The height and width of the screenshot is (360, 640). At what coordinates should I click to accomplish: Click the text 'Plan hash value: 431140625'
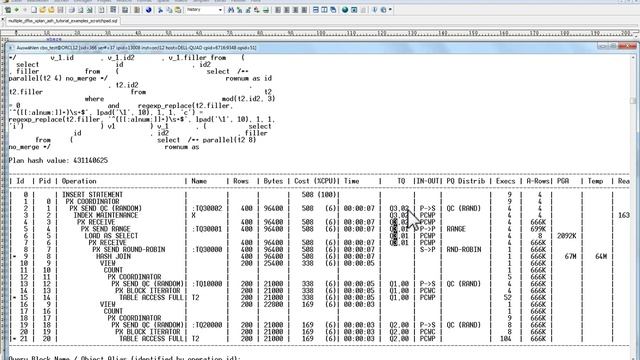pos(58,160)
